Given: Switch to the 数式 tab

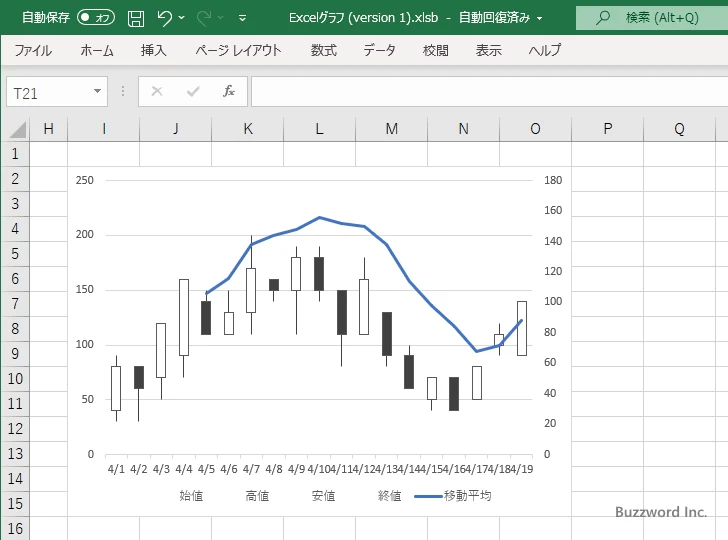Looking at the screenshot, I should [x=324, y=50].
